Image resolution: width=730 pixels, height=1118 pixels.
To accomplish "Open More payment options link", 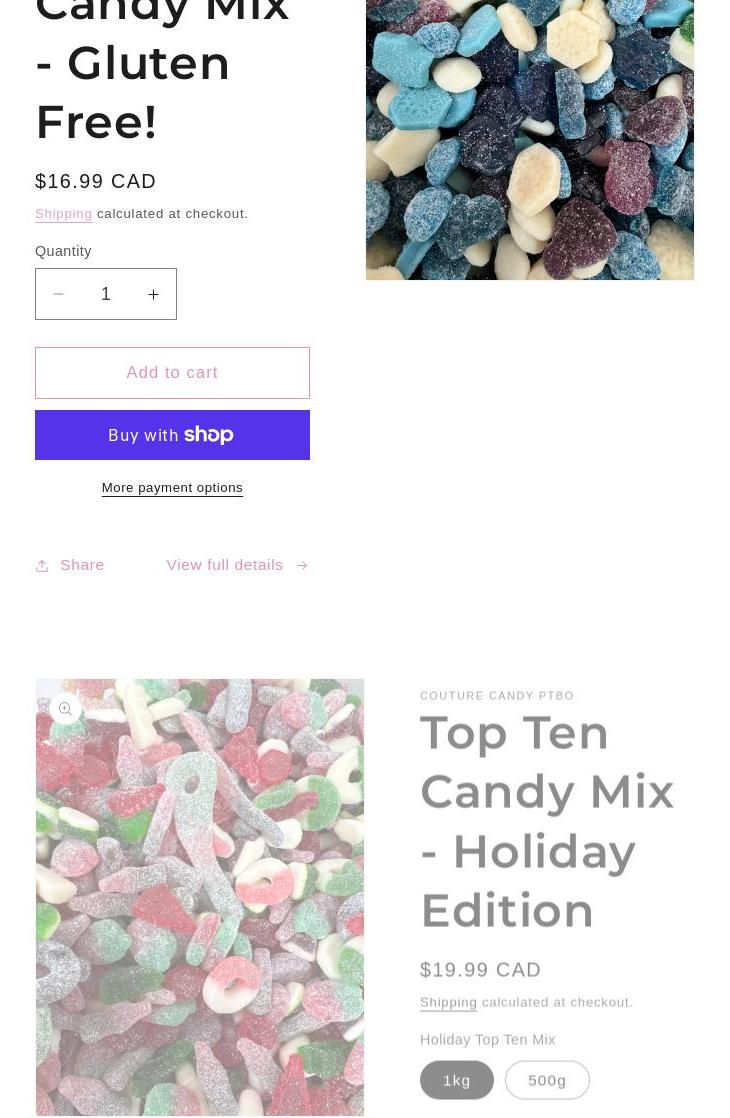I will pyautogui.click(x=173, y=488).
